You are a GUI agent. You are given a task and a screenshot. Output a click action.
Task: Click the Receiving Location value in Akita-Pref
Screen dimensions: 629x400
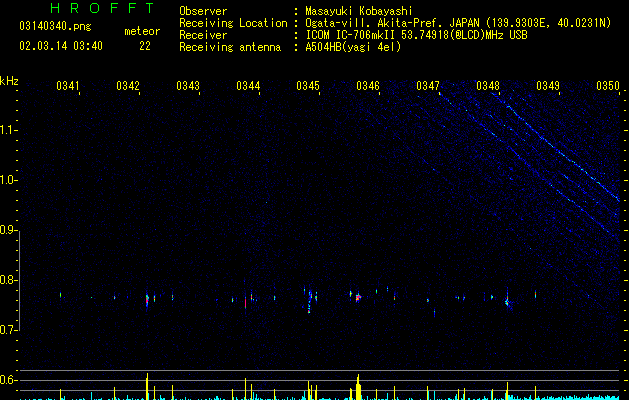458,23
